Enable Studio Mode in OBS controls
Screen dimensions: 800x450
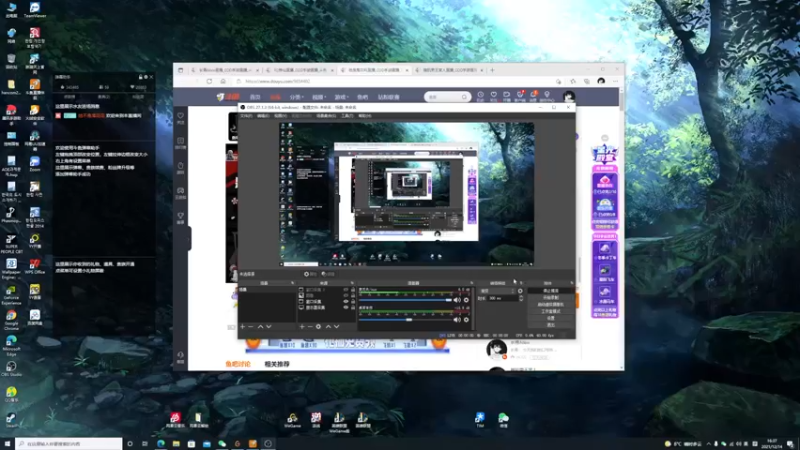point(551,311)
